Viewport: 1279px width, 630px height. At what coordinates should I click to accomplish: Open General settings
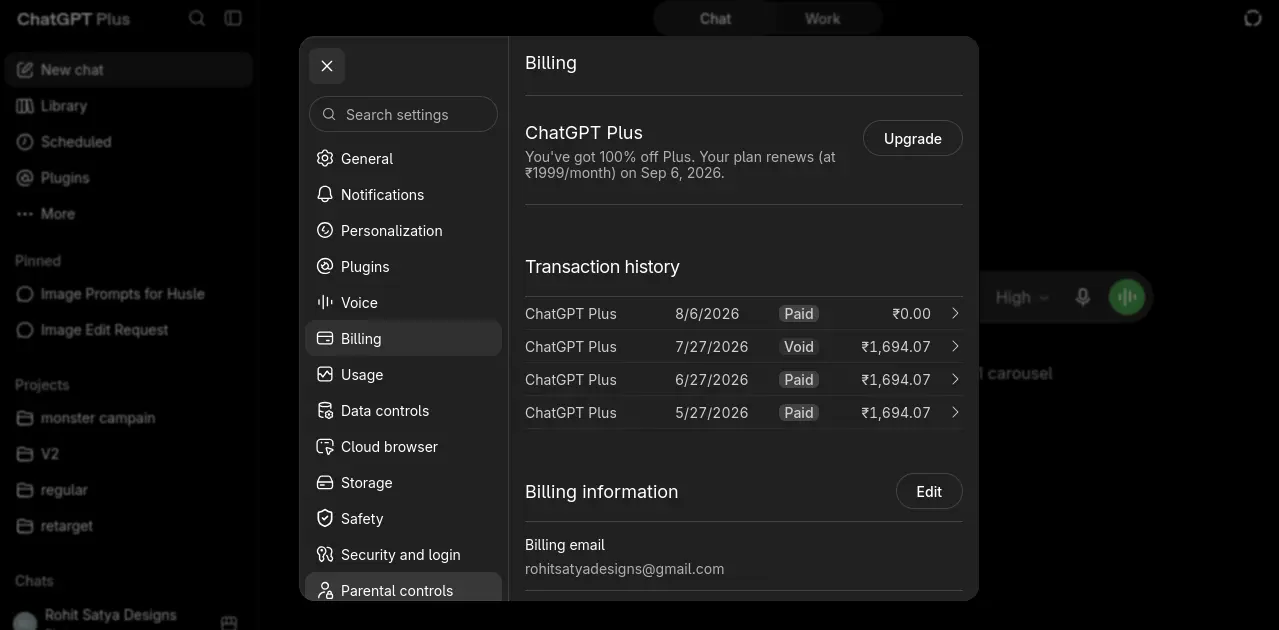coord(403,158)
